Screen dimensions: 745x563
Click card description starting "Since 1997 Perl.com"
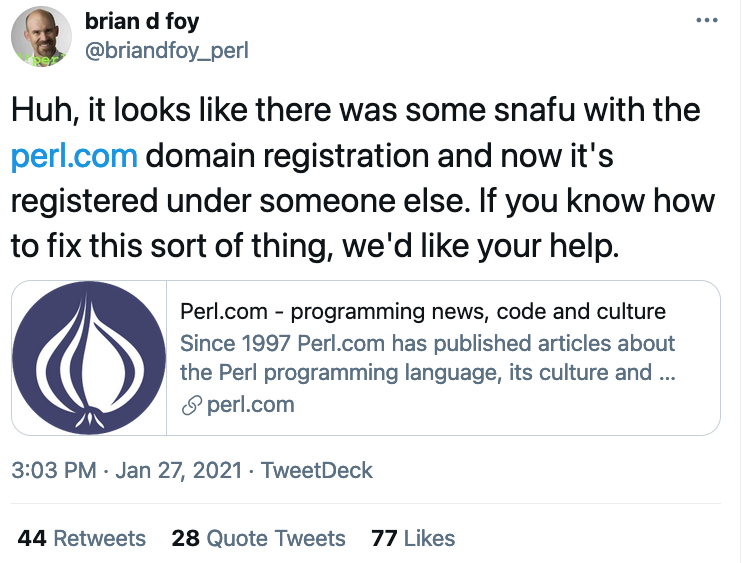[428, 343]
